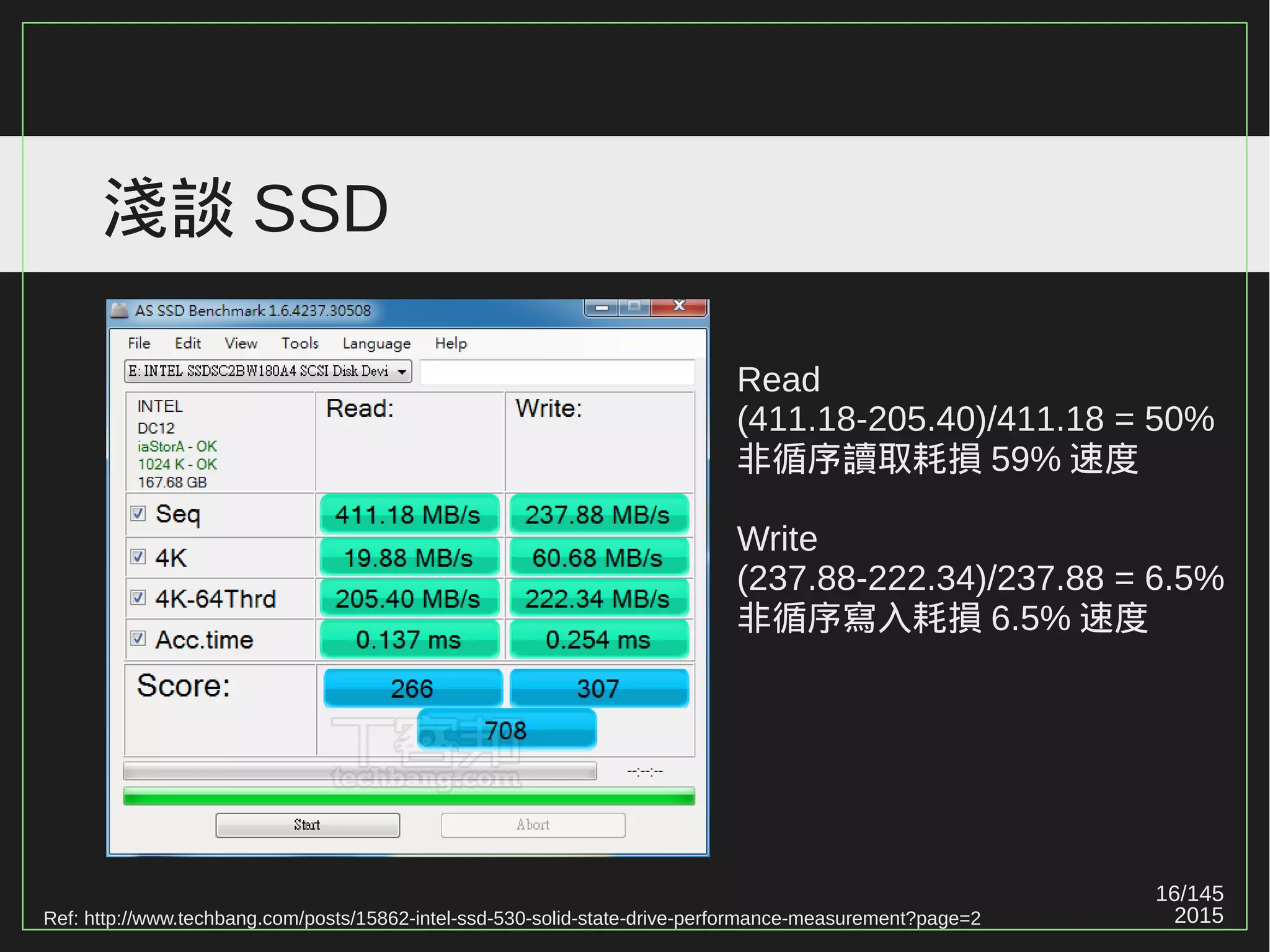
Task: Click the Write: column header
Action: [549, 409]
